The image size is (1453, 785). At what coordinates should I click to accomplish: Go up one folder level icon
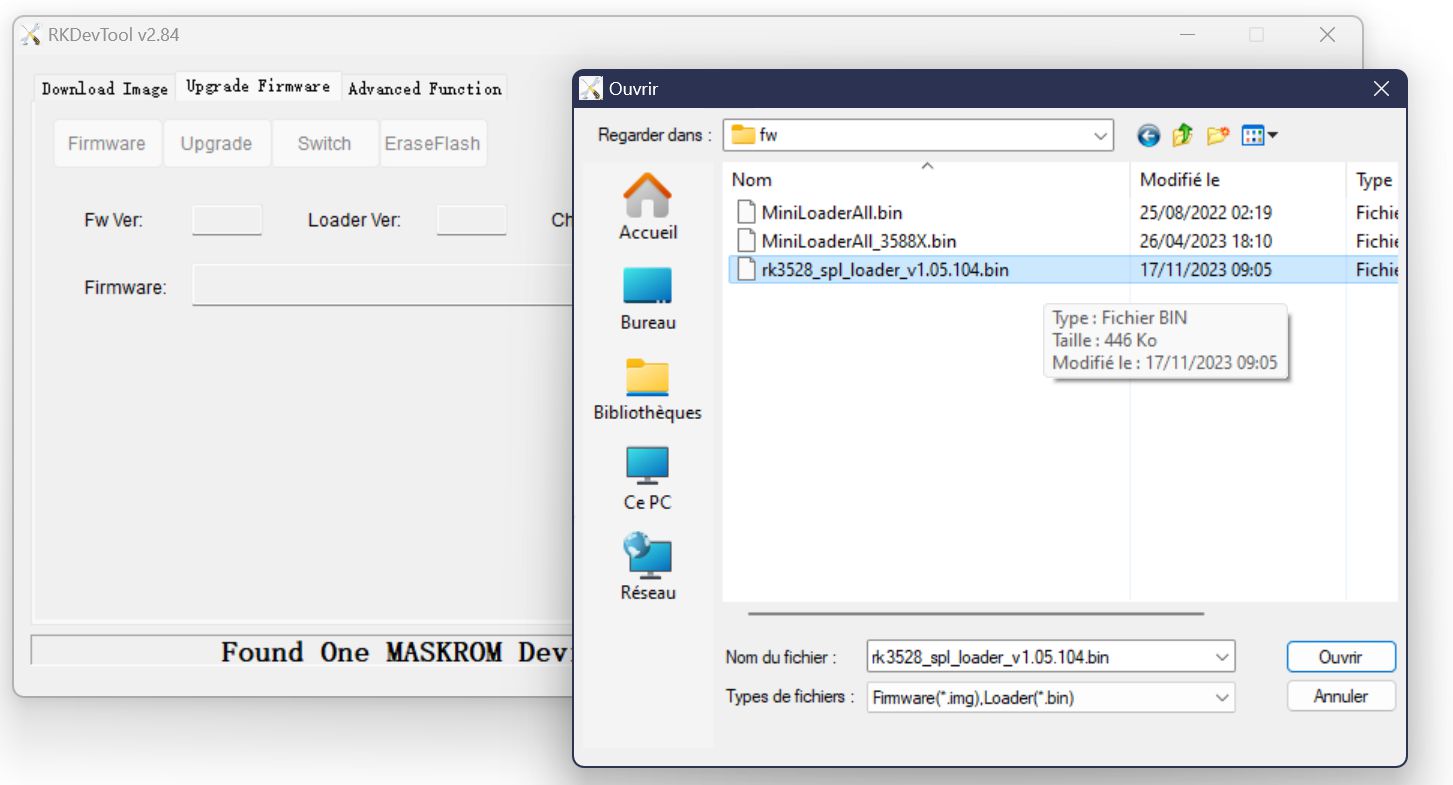(1183, 135)
